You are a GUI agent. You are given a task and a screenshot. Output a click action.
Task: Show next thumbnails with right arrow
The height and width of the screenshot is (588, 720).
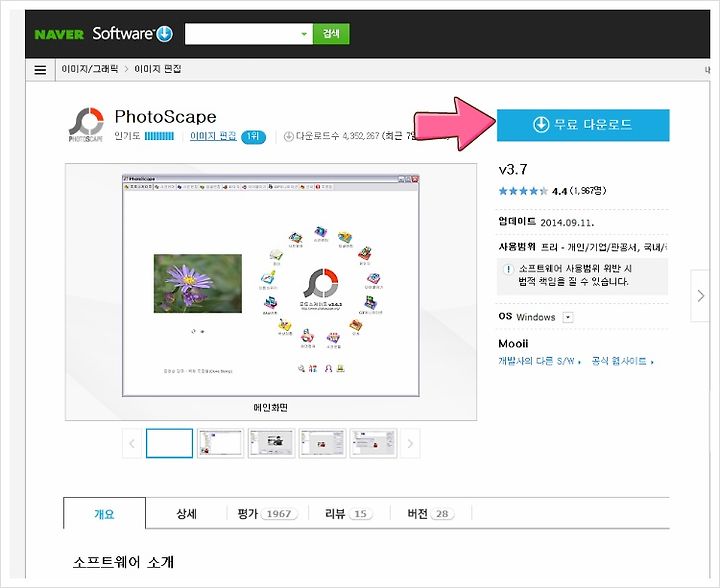click(x=410, y=443)
